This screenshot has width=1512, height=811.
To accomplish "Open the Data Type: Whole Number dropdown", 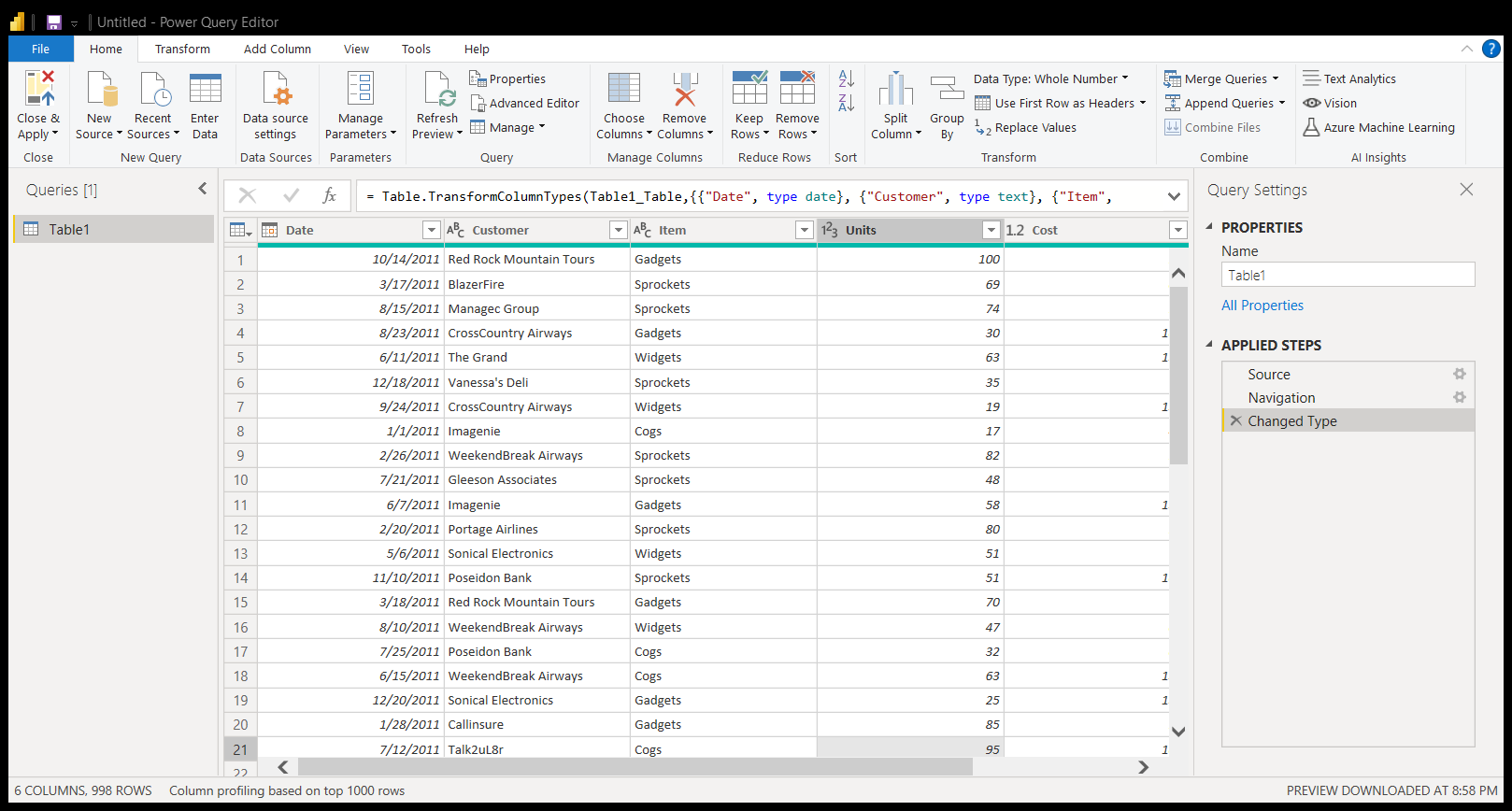I will 1051,79.
